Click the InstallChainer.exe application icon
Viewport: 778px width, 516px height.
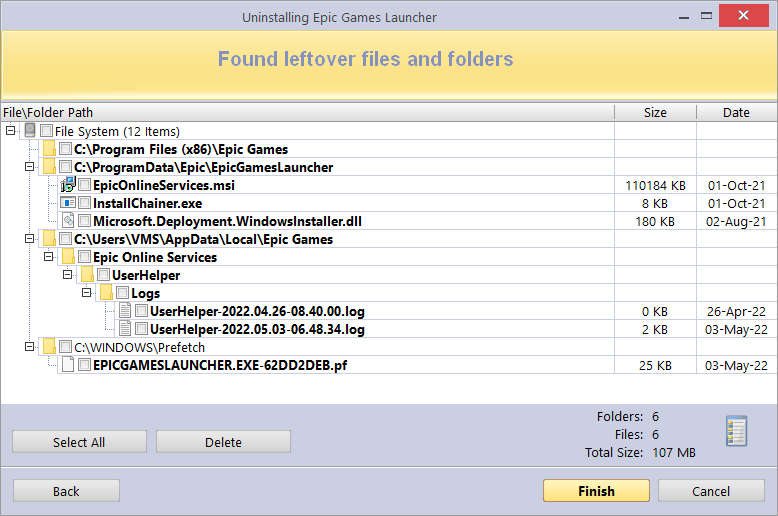pos(67,203)
